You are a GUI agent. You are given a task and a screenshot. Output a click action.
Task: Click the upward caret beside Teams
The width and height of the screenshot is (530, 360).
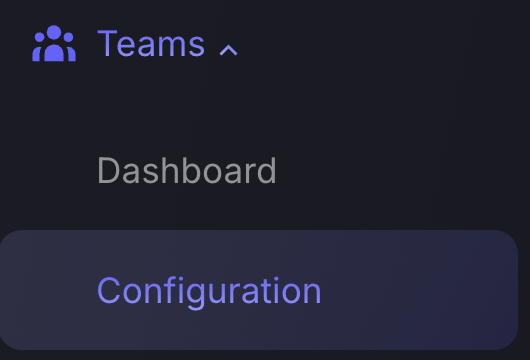(x=228, y=50)
